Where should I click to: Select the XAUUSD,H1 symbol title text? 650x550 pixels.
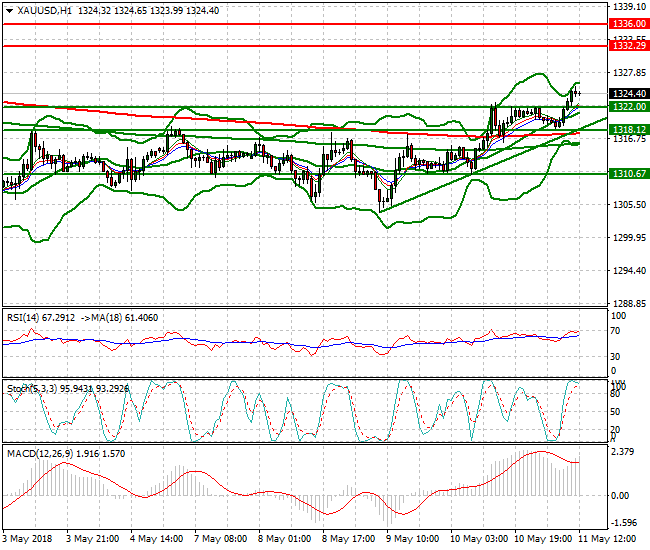45,11
